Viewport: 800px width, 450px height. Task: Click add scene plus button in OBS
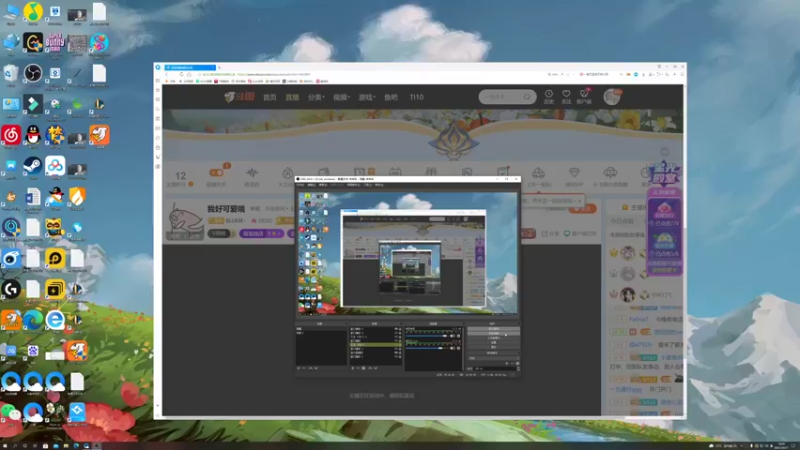(x=299, y=368)
